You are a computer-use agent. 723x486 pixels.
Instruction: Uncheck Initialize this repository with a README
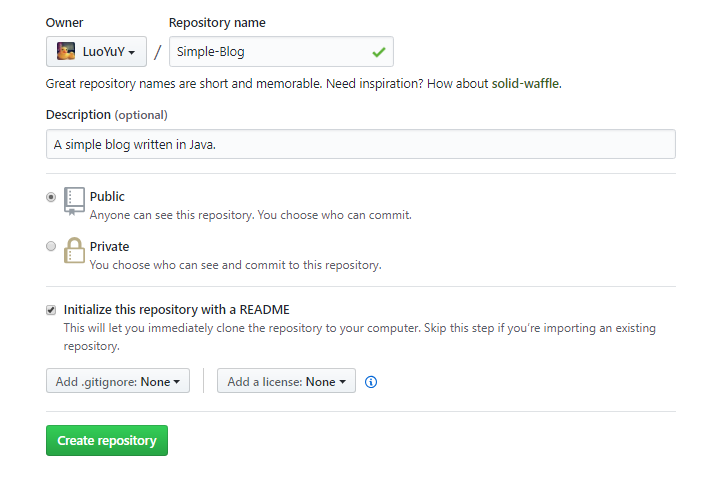click(x=51, y=310)
